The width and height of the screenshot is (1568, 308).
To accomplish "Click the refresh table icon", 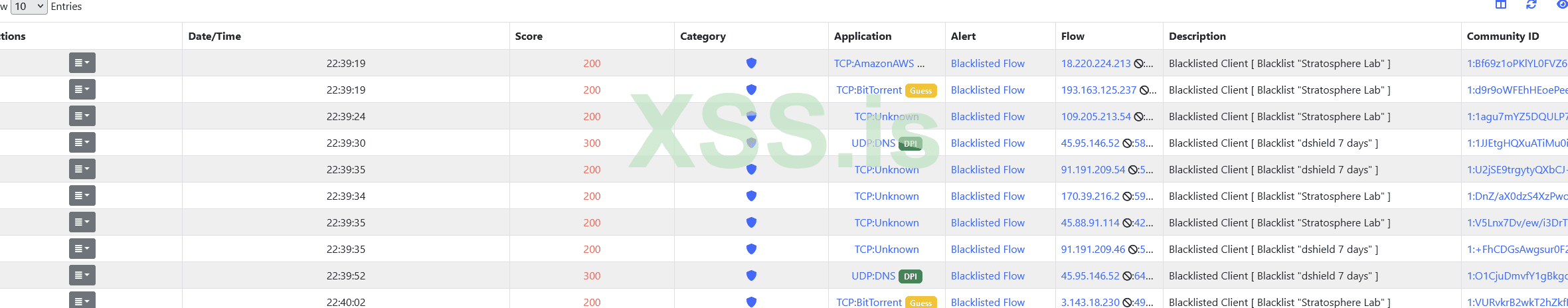I will pos(1531,5).
